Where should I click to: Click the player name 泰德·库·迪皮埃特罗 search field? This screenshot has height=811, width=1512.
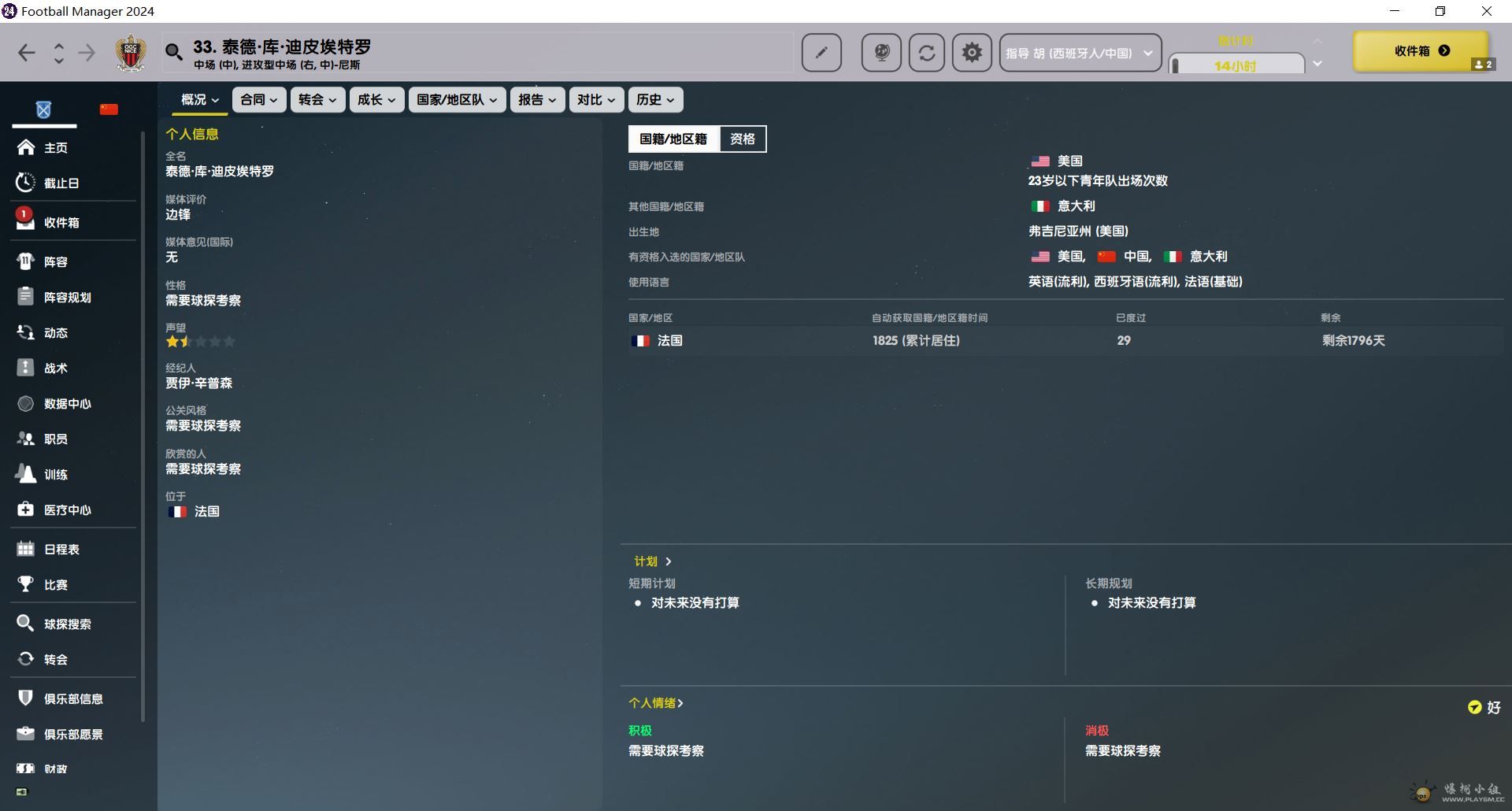[x=478, y=53]
